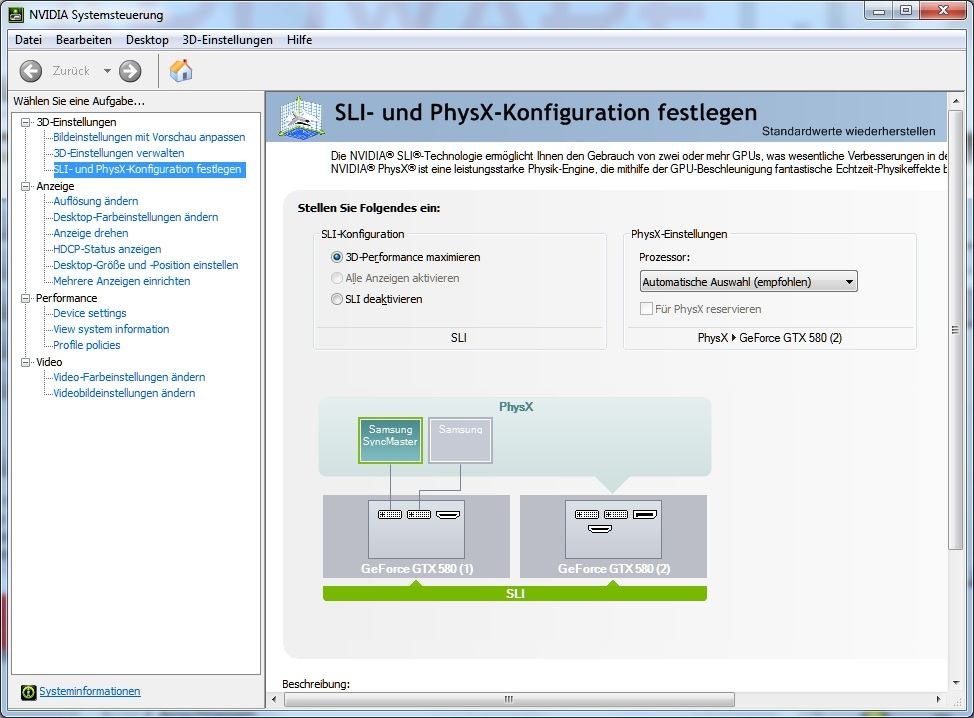Collapse the Video tree node

pyautogui.click(x=25, y=362)
